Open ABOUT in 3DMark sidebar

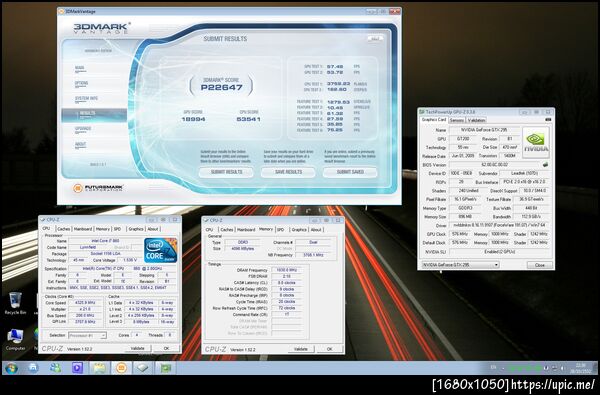80,144
